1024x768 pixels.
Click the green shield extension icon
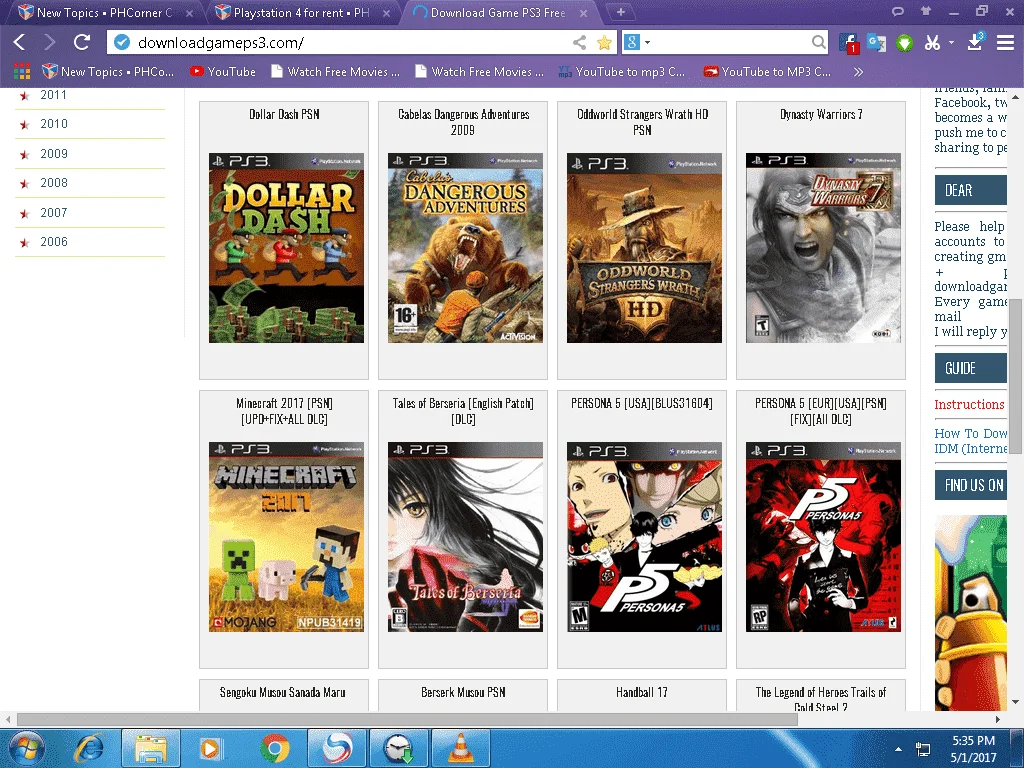click(x=904, y=43)
